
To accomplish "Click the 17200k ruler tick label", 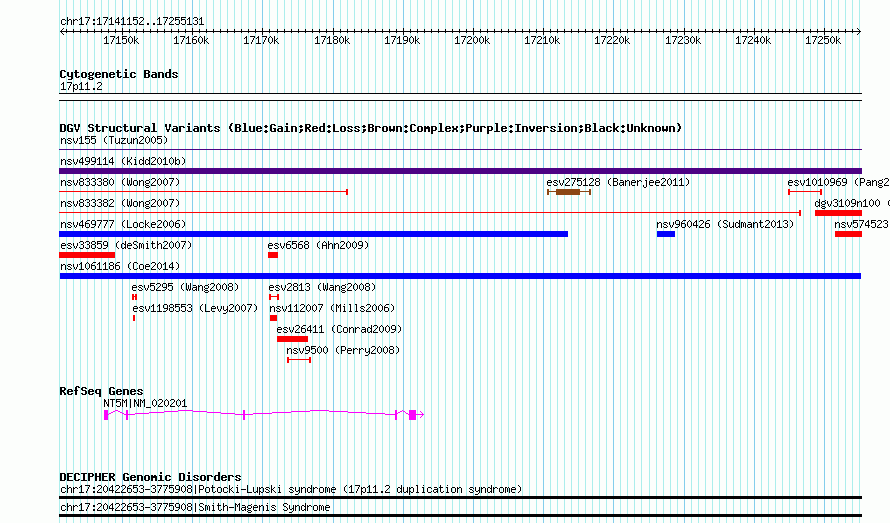I will (x=472, y=41).
